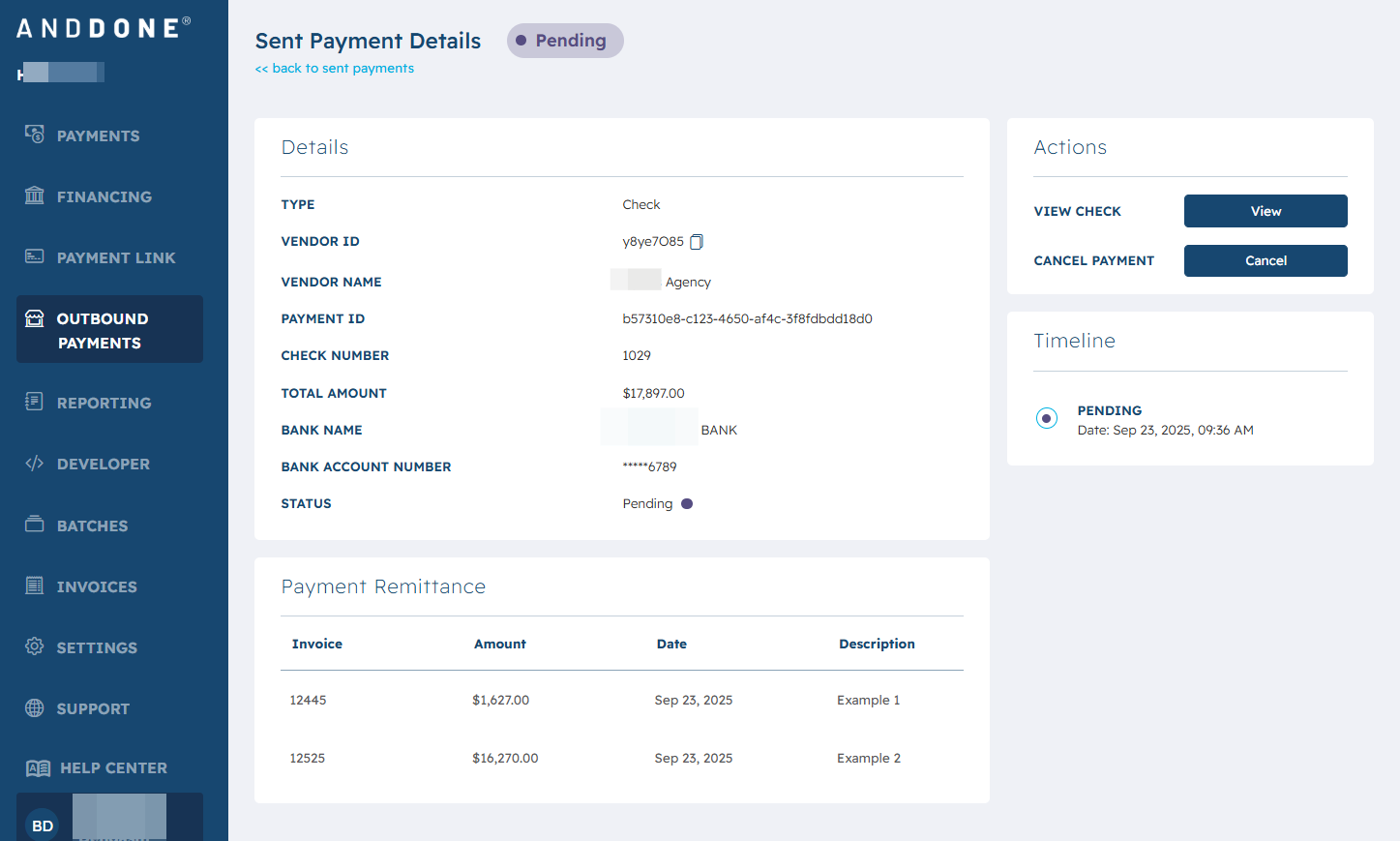Go back to sent payments
The image size is (1400, 841).
335,68
